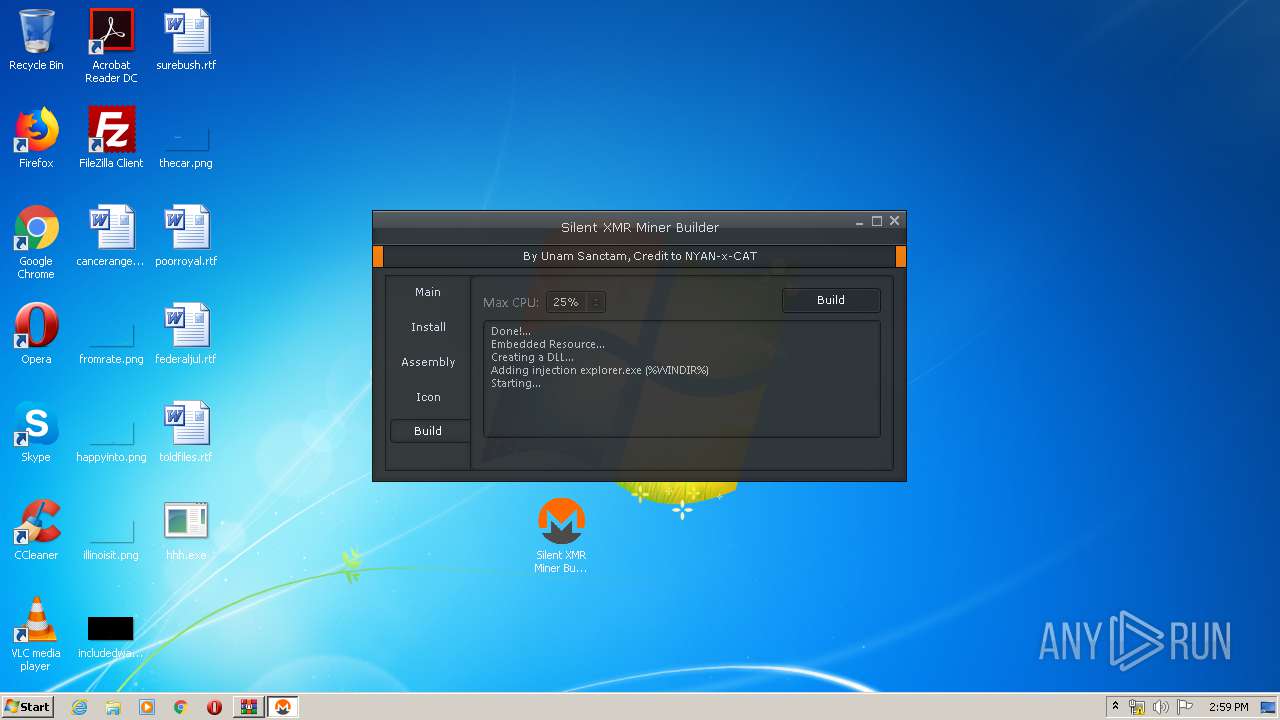1280x720 pixels.
Task: Click WinRAR icon in taskbar
Action: tap(248, 707)
